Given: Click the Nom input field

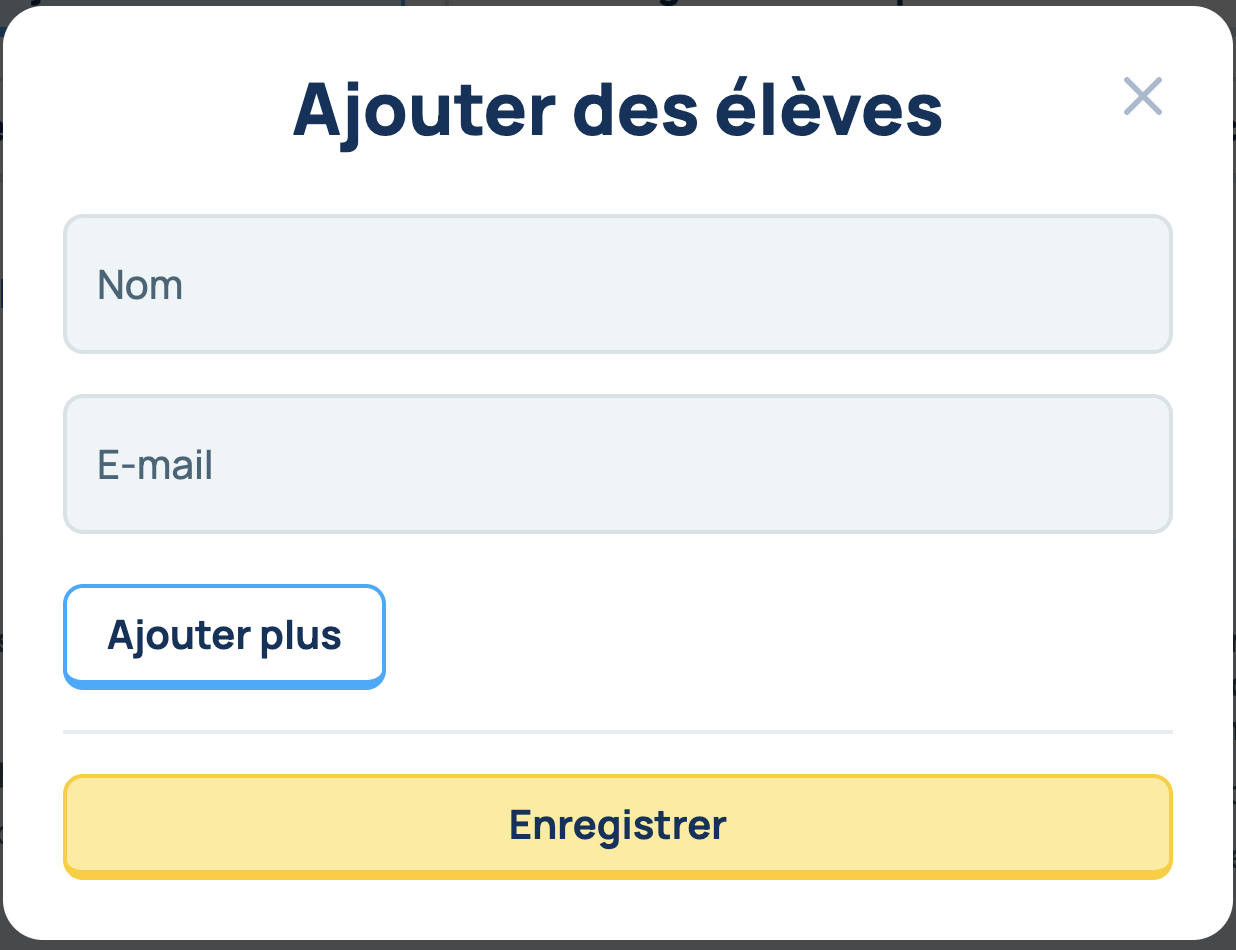Looking at the screenshot, I should click(x=617, y=285).
